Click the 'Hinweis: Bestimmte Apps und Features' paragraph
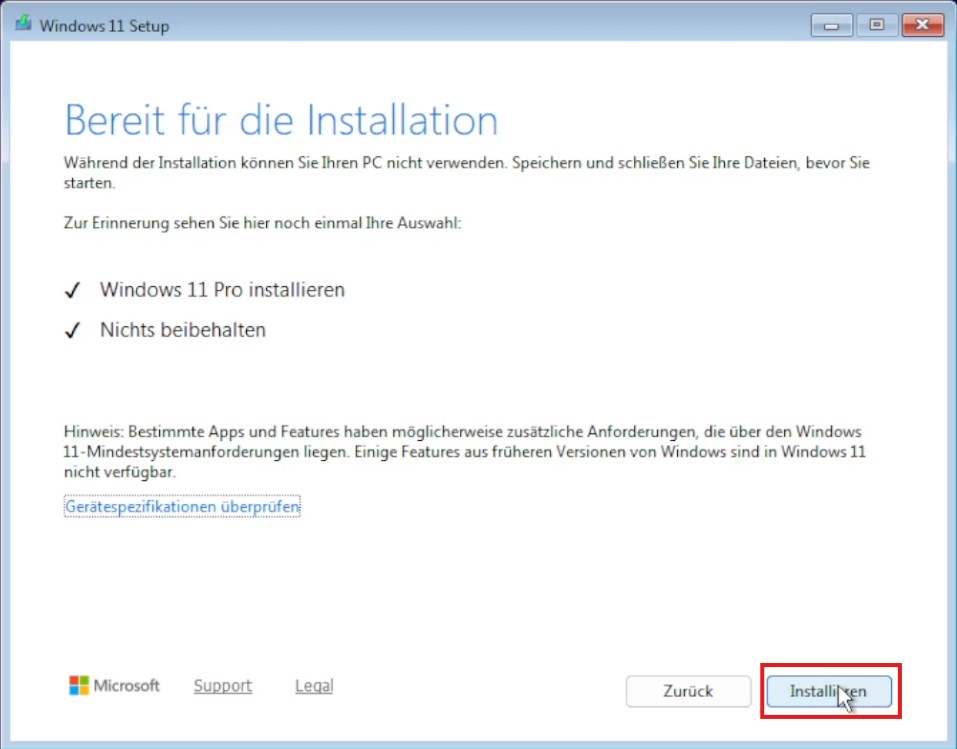Screen dimensions: 957x749 pyautogui.click(x=464, y=452)
